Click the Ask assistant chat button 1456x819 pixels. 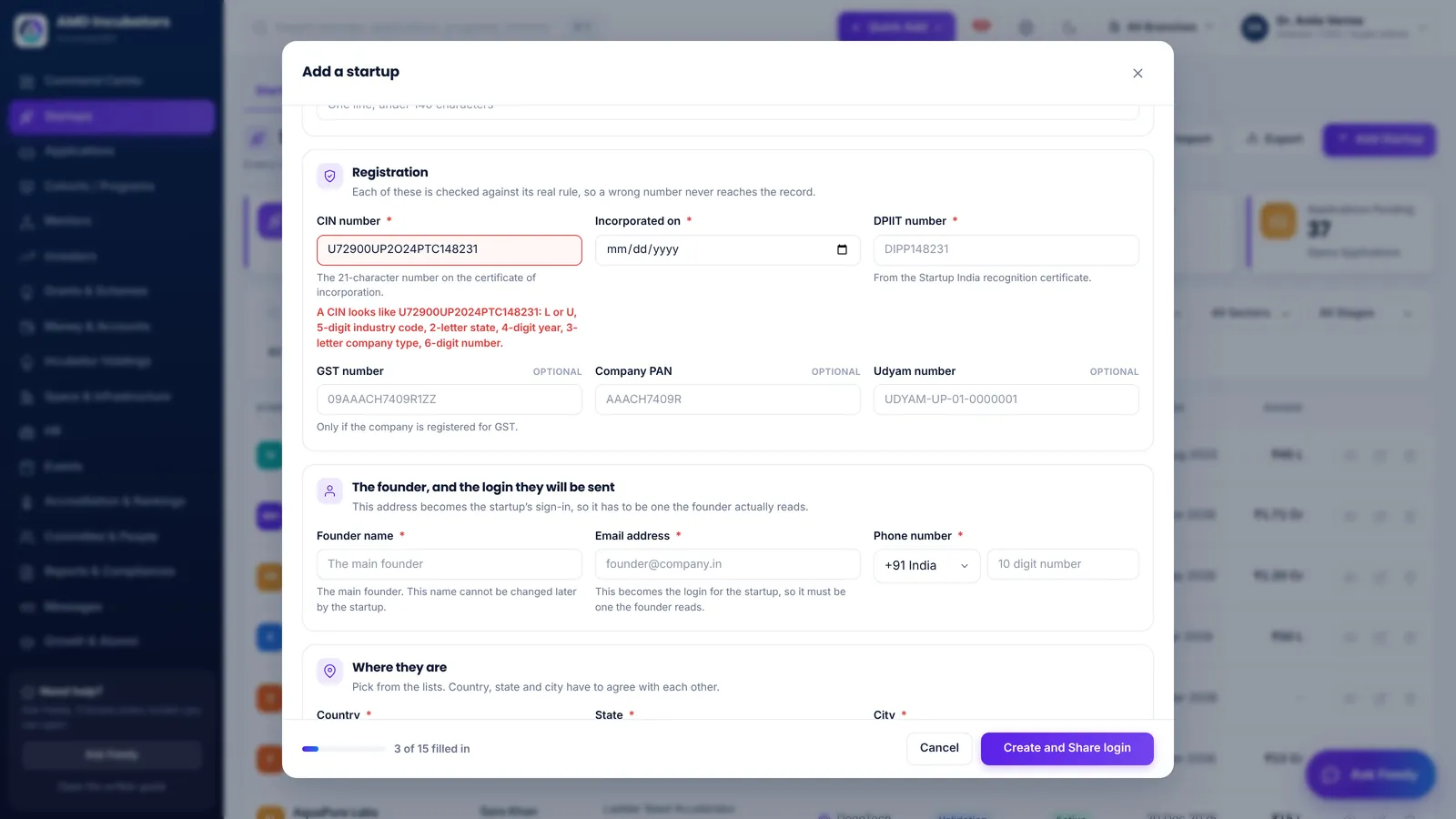coord(1370,774)
